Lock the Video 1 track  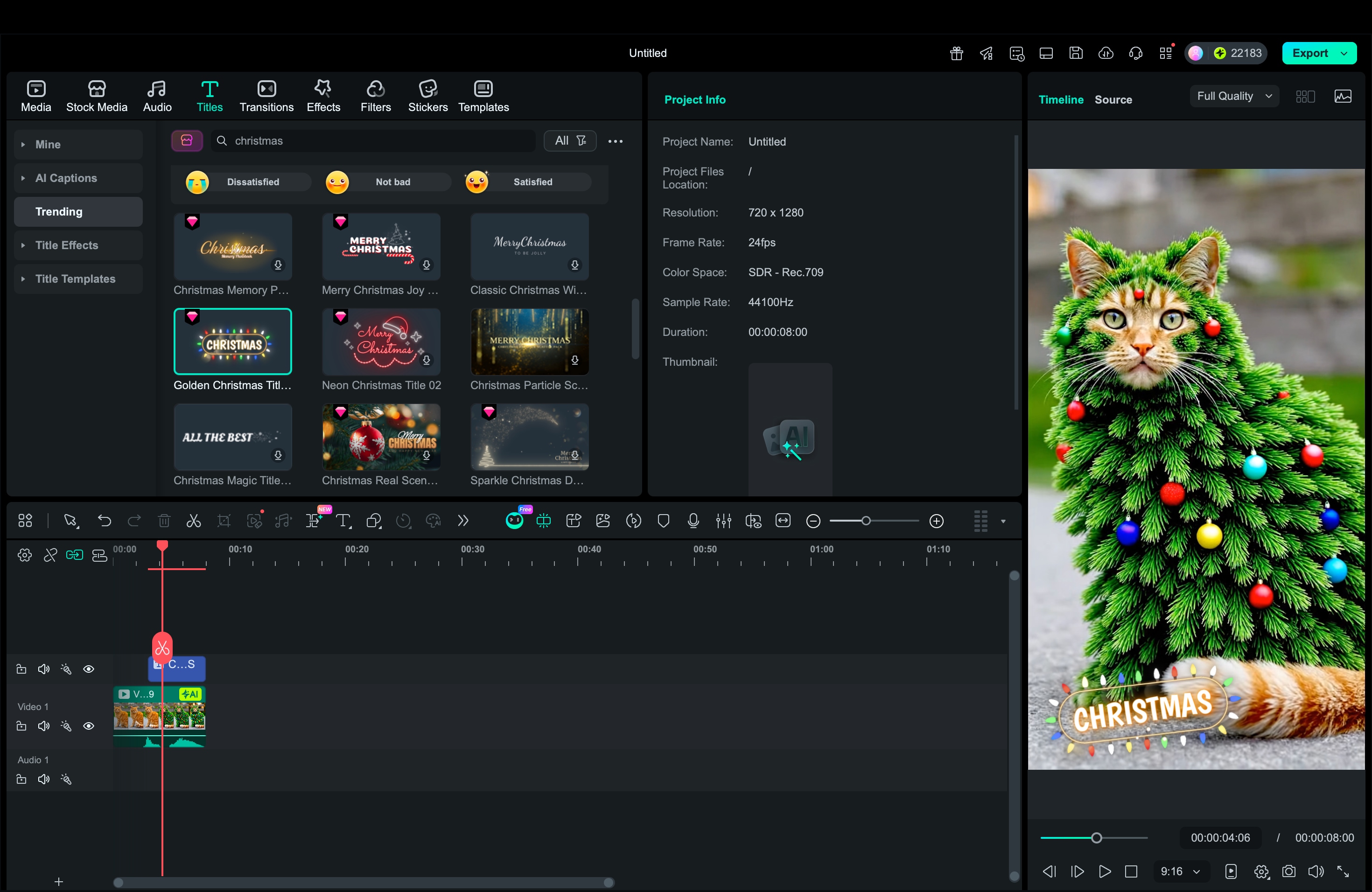pos(21,726)
